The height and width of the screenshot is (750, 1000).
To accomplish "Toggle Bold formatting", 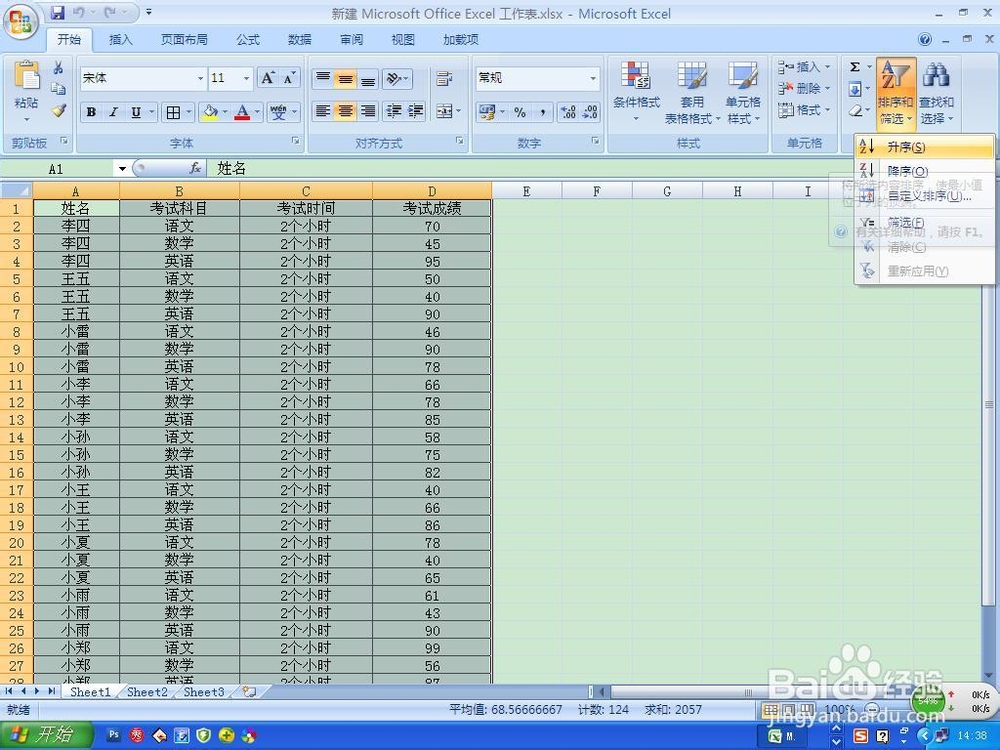I will click(91, 113).
